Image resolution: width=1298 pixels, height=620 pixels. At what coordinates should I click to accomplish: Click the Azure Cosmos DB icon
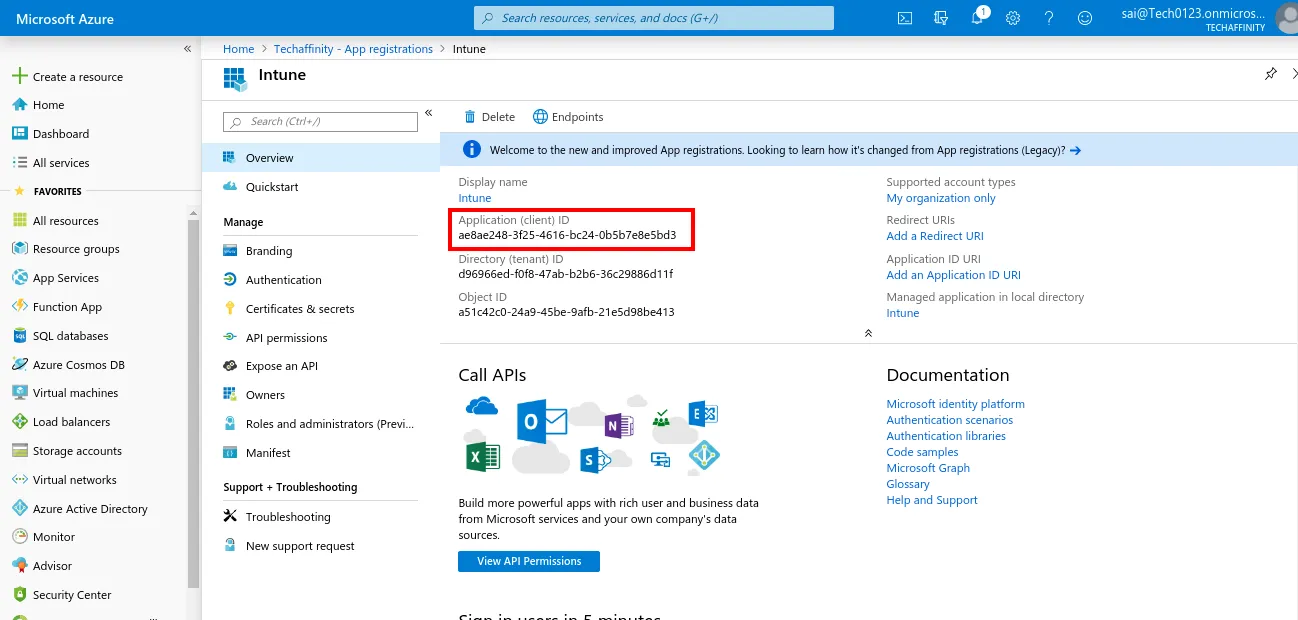click(19, 365)
